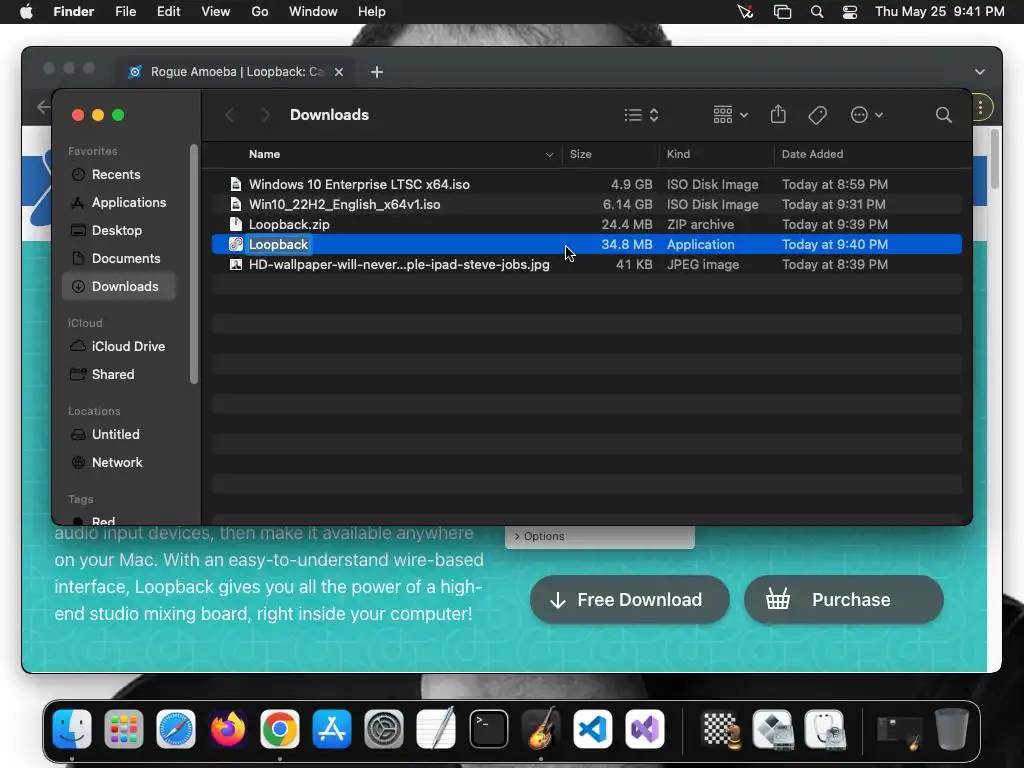Open the Finder search icon

pyautogui.click(x=943, y=115)
